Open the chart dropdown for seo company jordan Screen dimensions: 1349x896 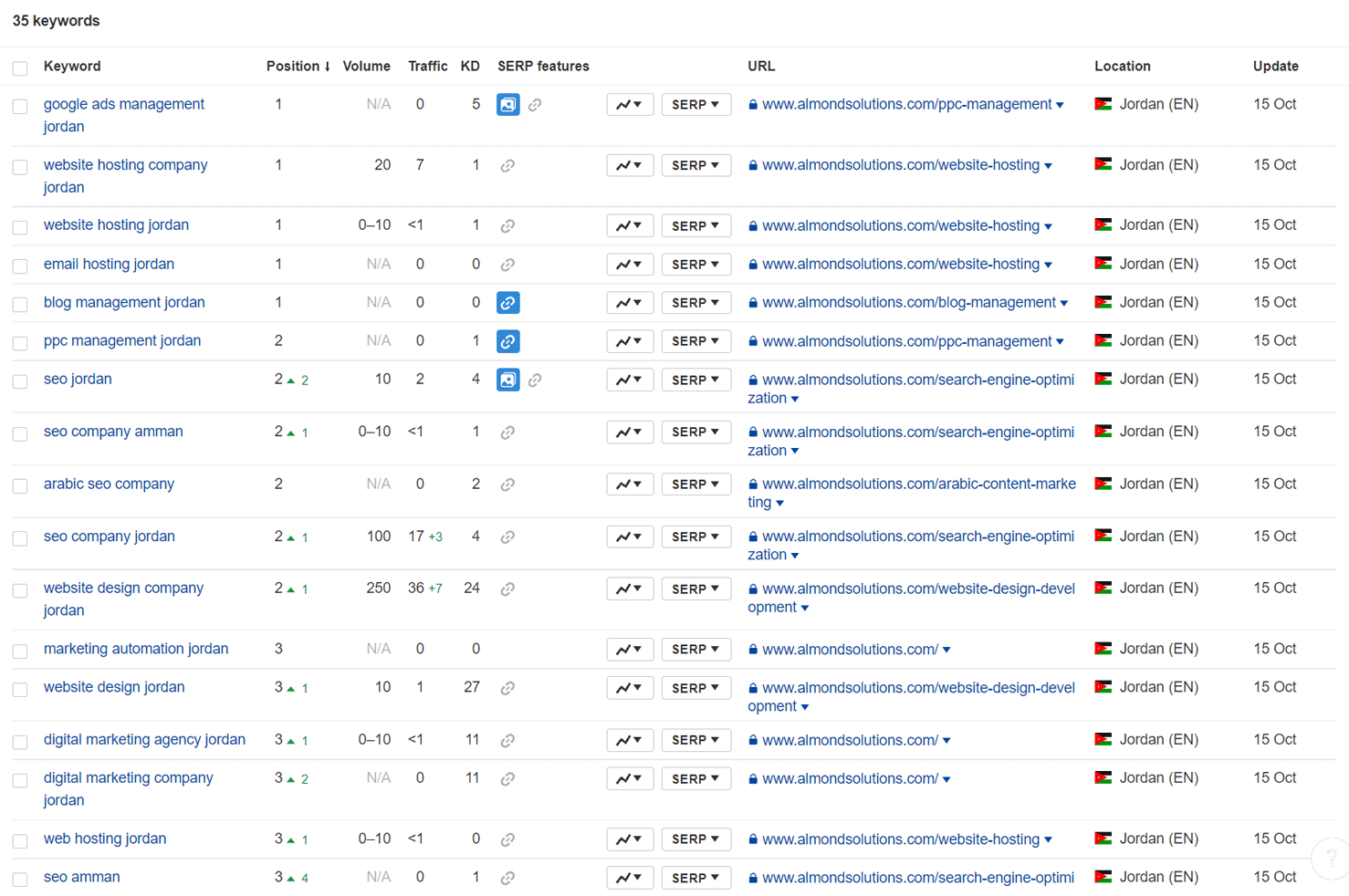pos(630,537)
